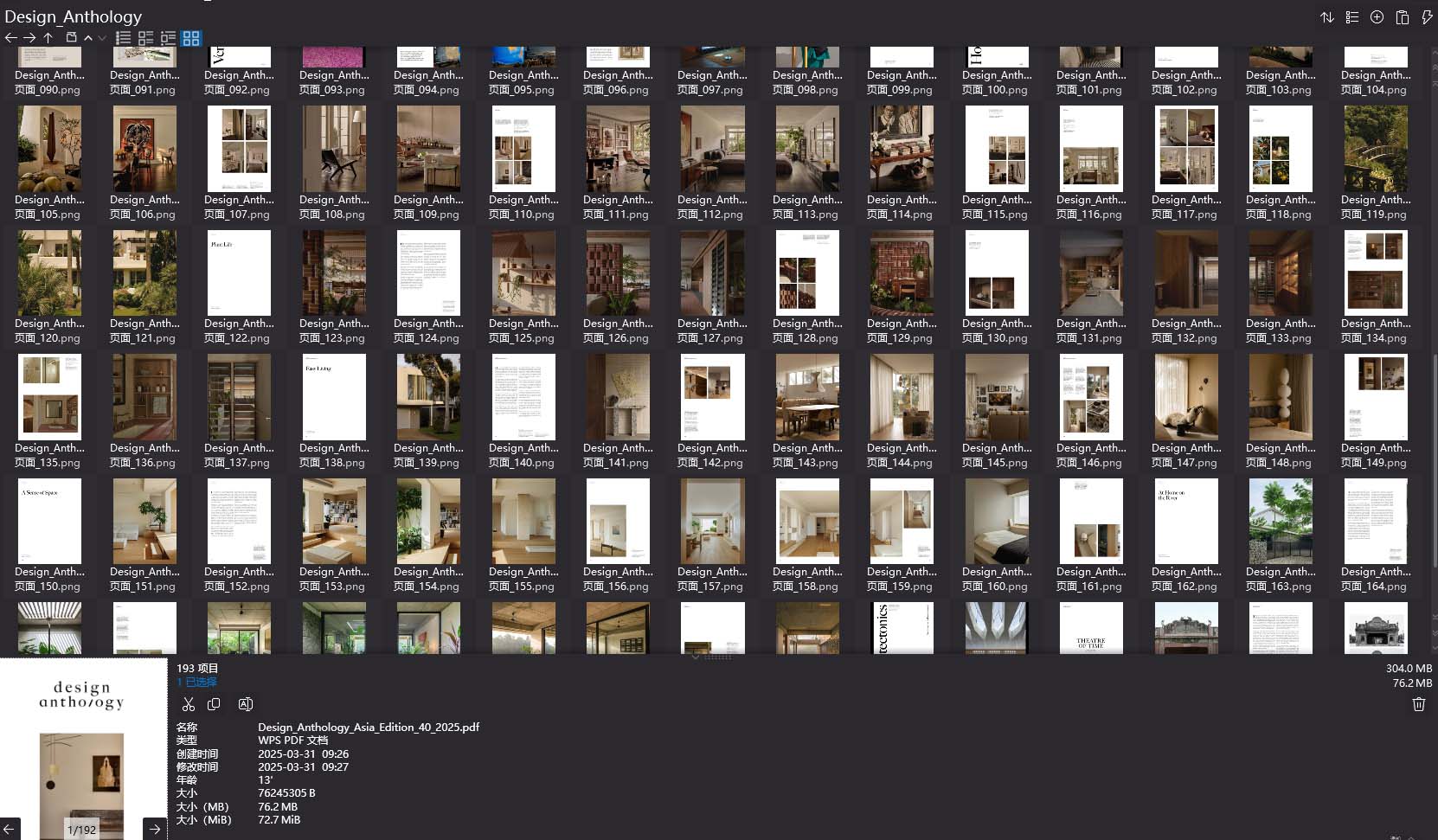Click the copy icon next to the scissors
1438x840 pixels.
coord(214,704)
